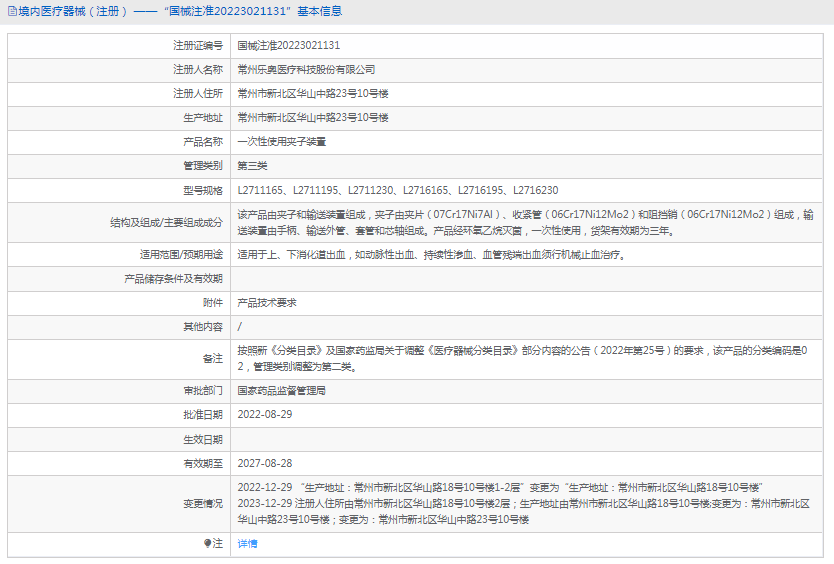The image size is (834, 564).
Task: Select the remark text starting 按照新《分类目录》
Action: [522, 359]
